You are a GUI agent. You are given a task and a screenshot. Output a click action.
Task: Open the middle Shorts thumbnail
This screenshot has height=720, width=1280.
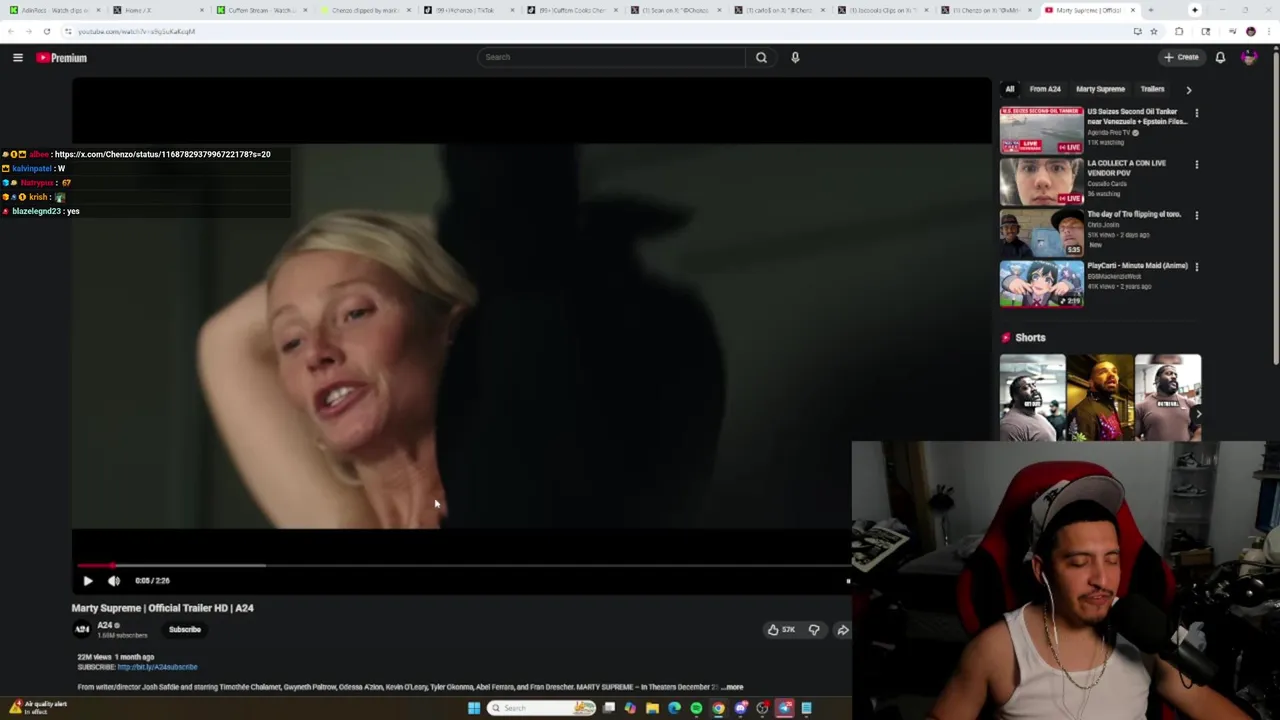pyautogui.click(x=1100, y=397)
